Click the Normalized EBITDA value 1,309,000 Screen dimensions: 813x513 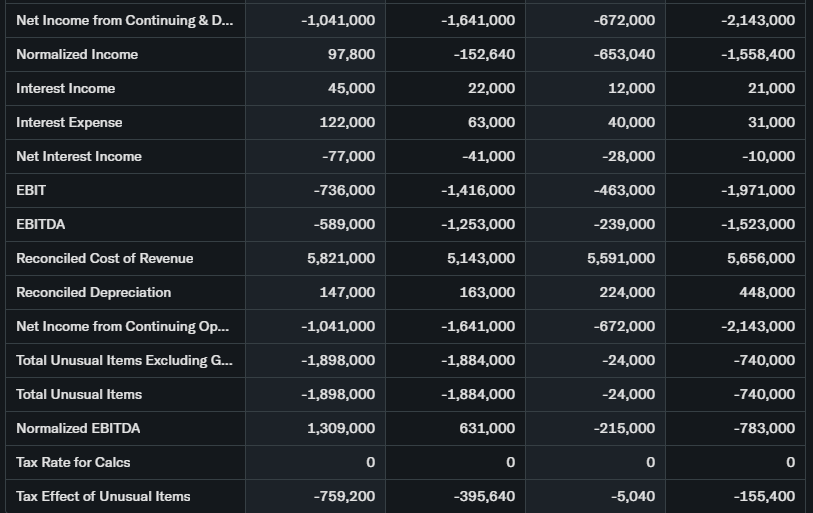(341, 428)
